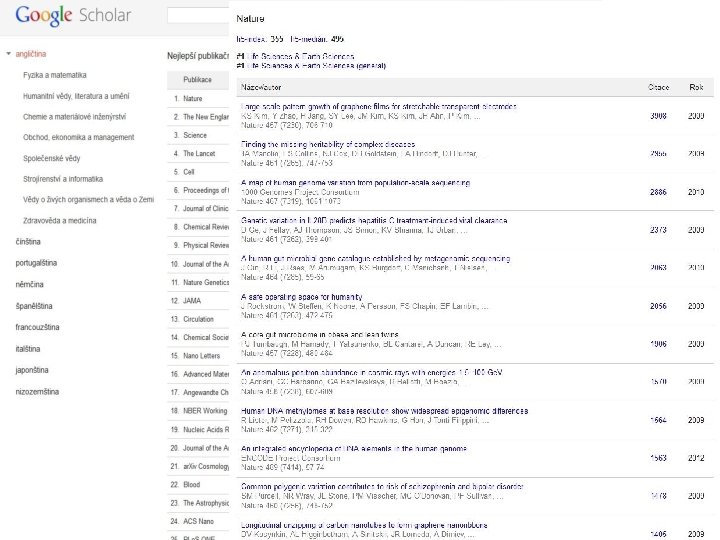Open the Google Scholar logo home link

click(x=73, y=16)
